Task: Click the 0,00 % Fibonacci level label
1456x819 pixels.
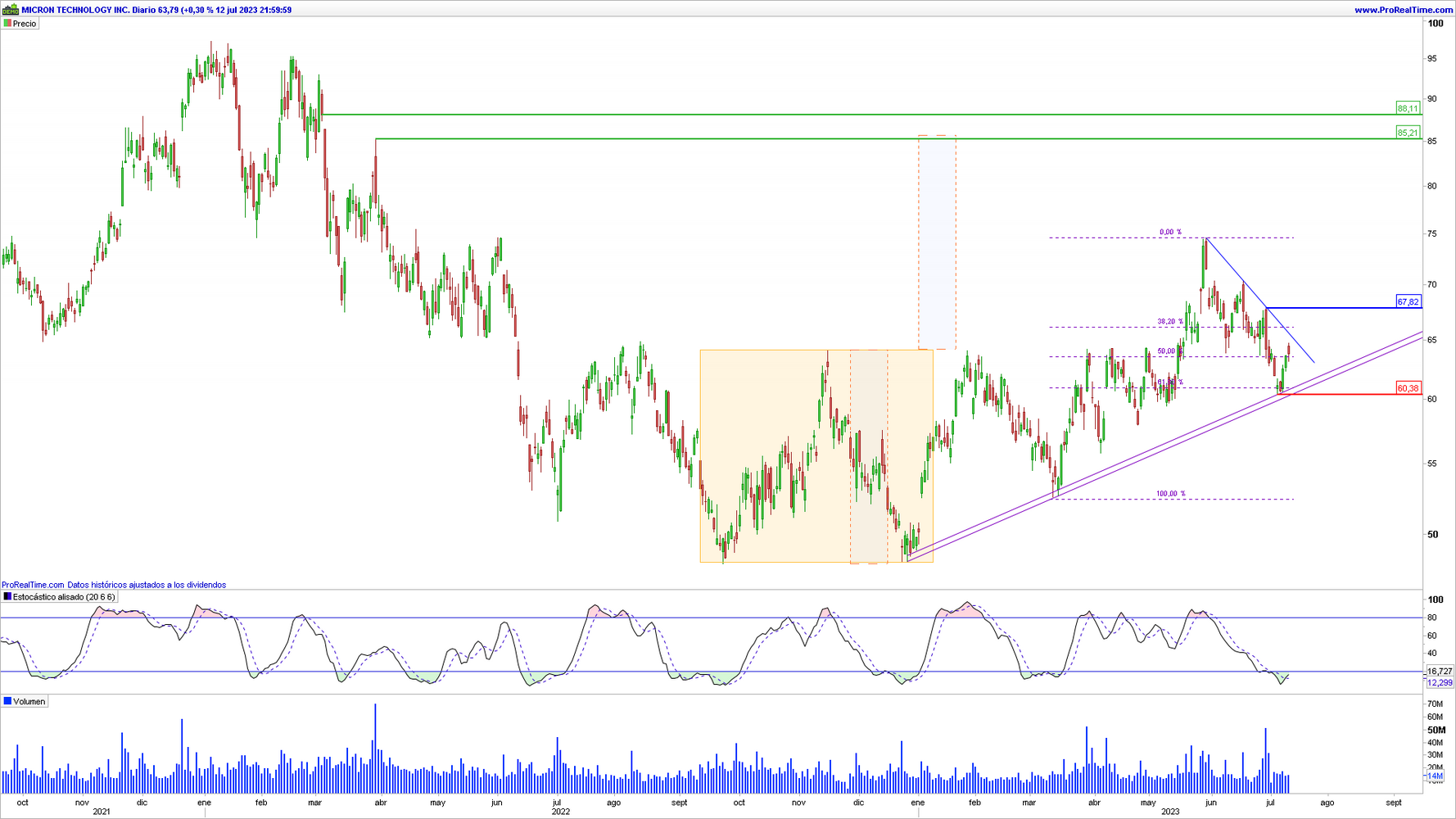Action: (x=1170, y=233)
